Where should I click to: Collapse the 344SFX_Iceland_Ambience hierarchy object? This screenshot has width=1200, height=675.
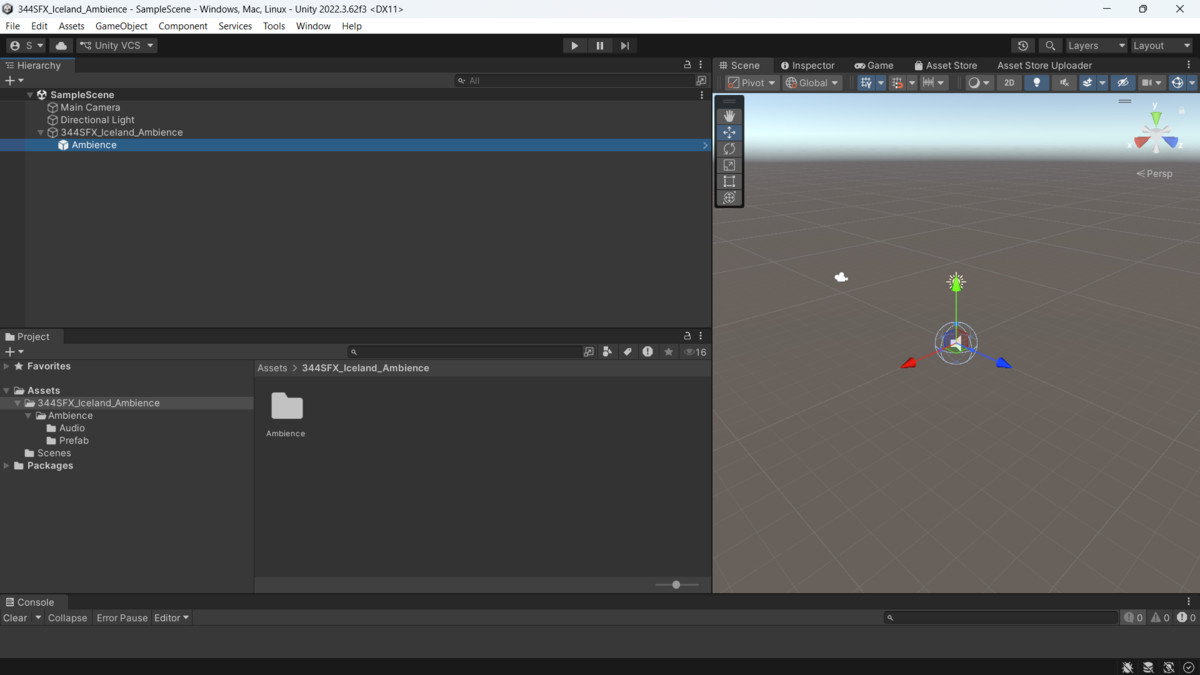pyautogui.click(x=41, y=132)
